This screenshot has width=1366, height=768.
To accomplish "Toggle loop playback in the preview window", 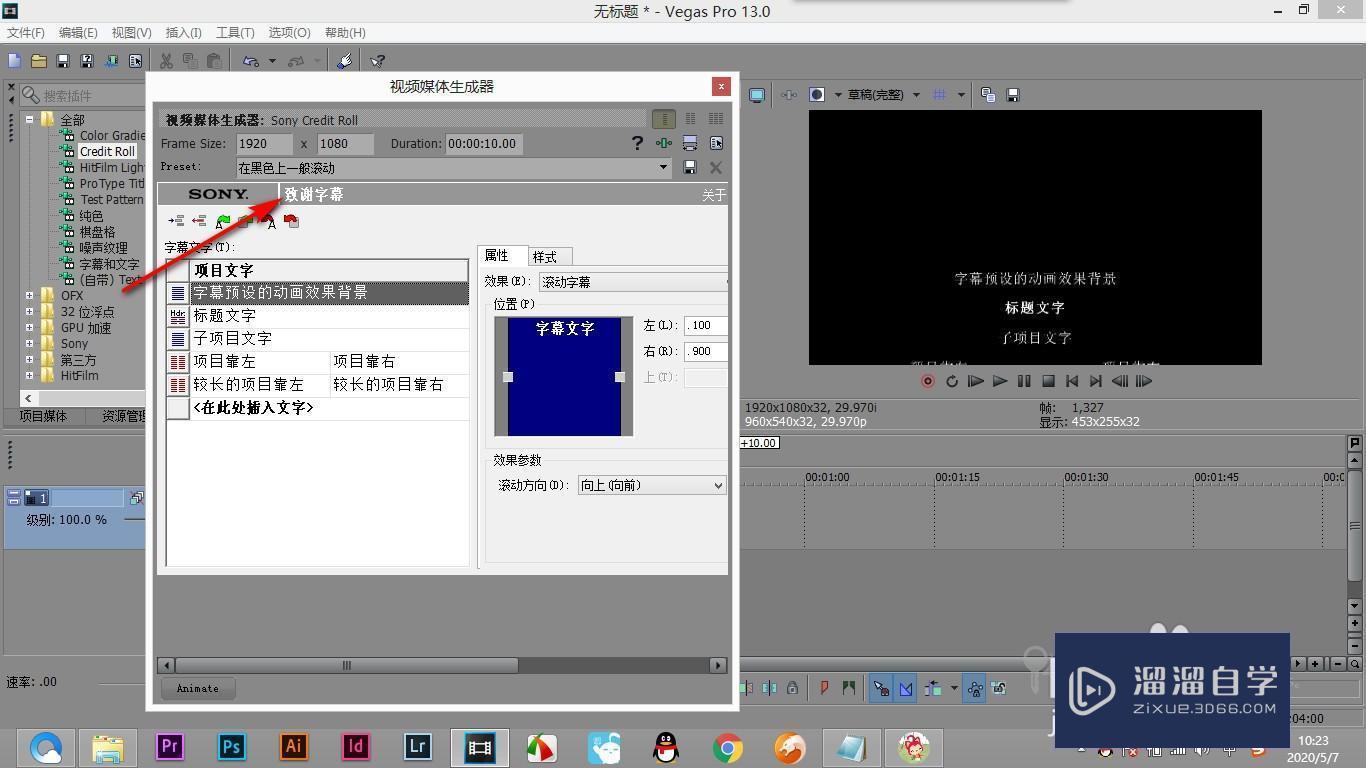I will pos(951,381).
